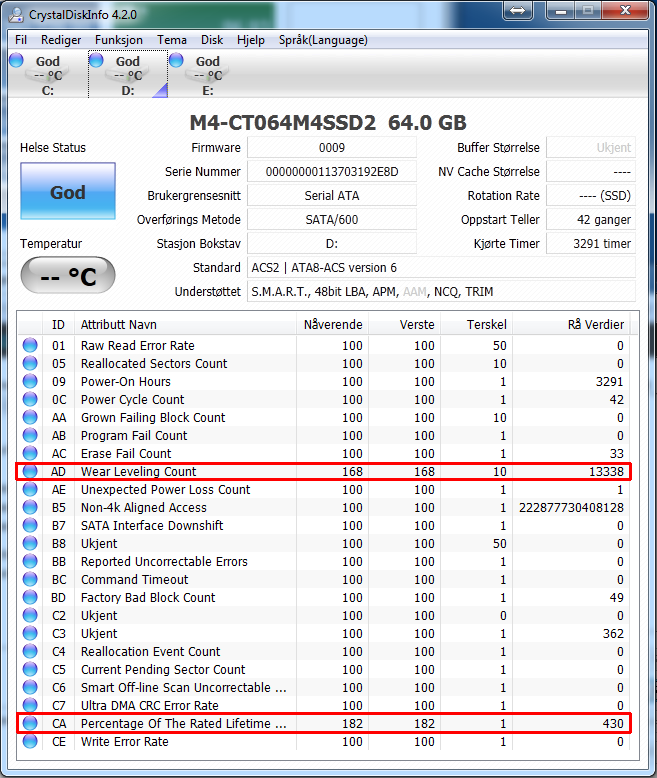Click the Serial ATA interface field

pos(332,195)
